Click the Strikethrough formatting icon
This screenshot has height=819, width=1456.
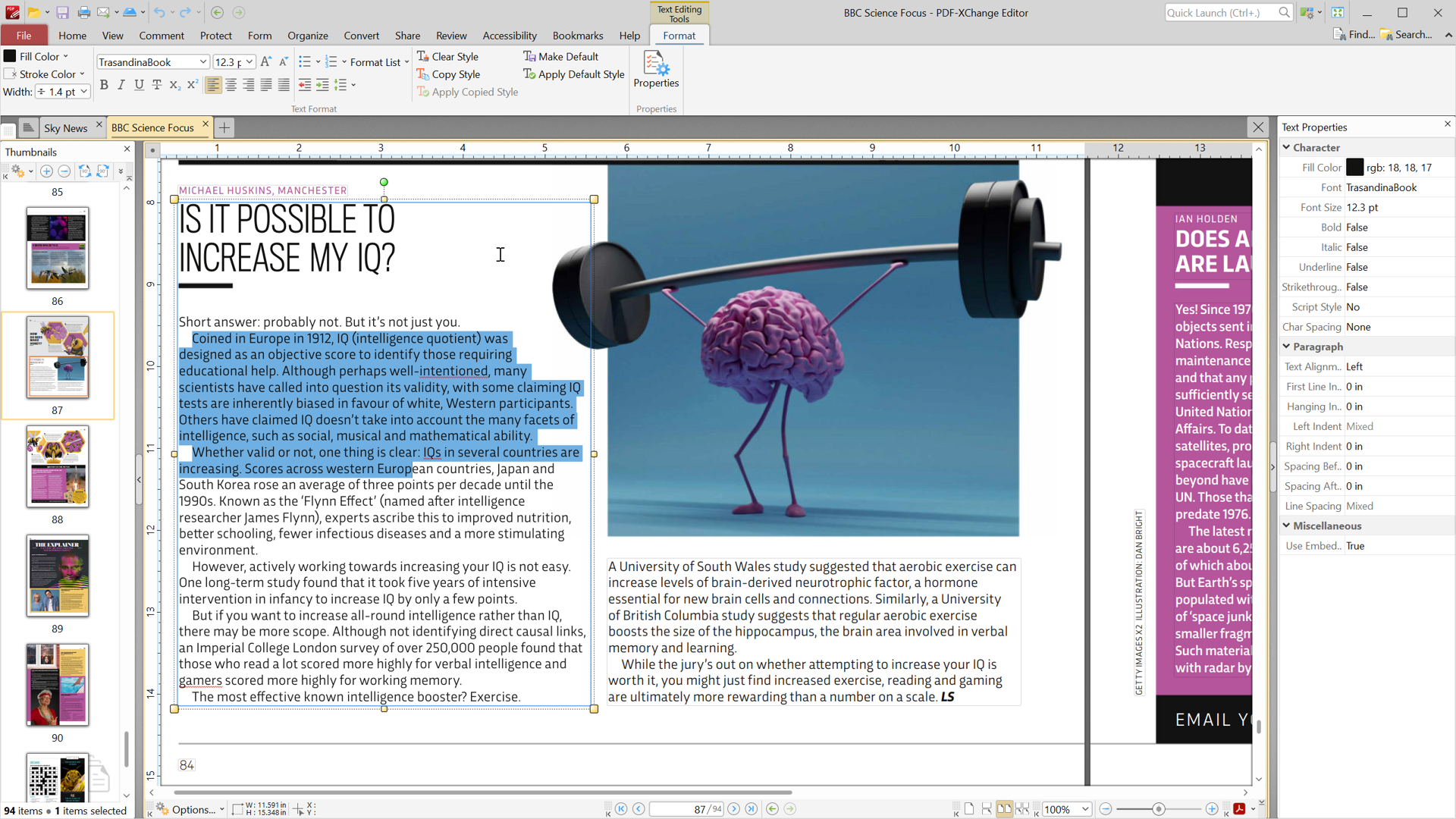tap(158, 84)
